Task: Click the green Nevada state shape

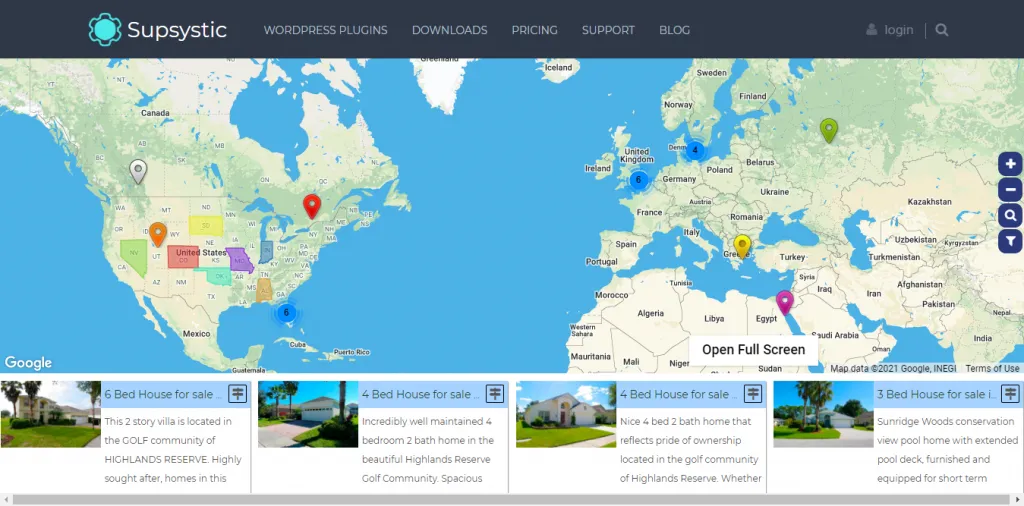Action: tap(133, 255)
